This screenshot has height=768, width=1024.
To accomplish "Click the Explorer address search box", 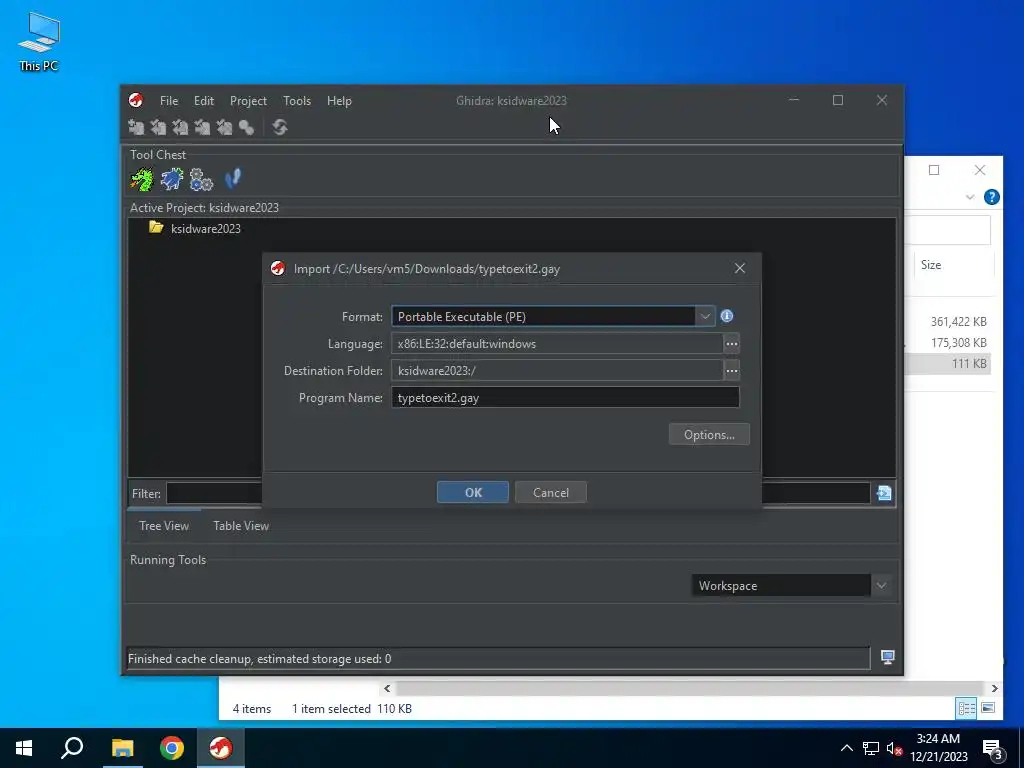I will [948, 230].
